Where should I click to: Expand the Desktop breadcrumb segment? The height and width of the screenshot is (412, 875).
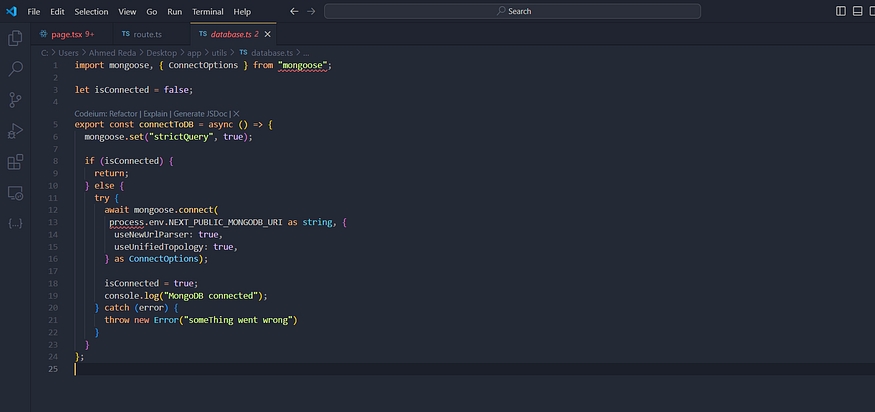[162, 51]
